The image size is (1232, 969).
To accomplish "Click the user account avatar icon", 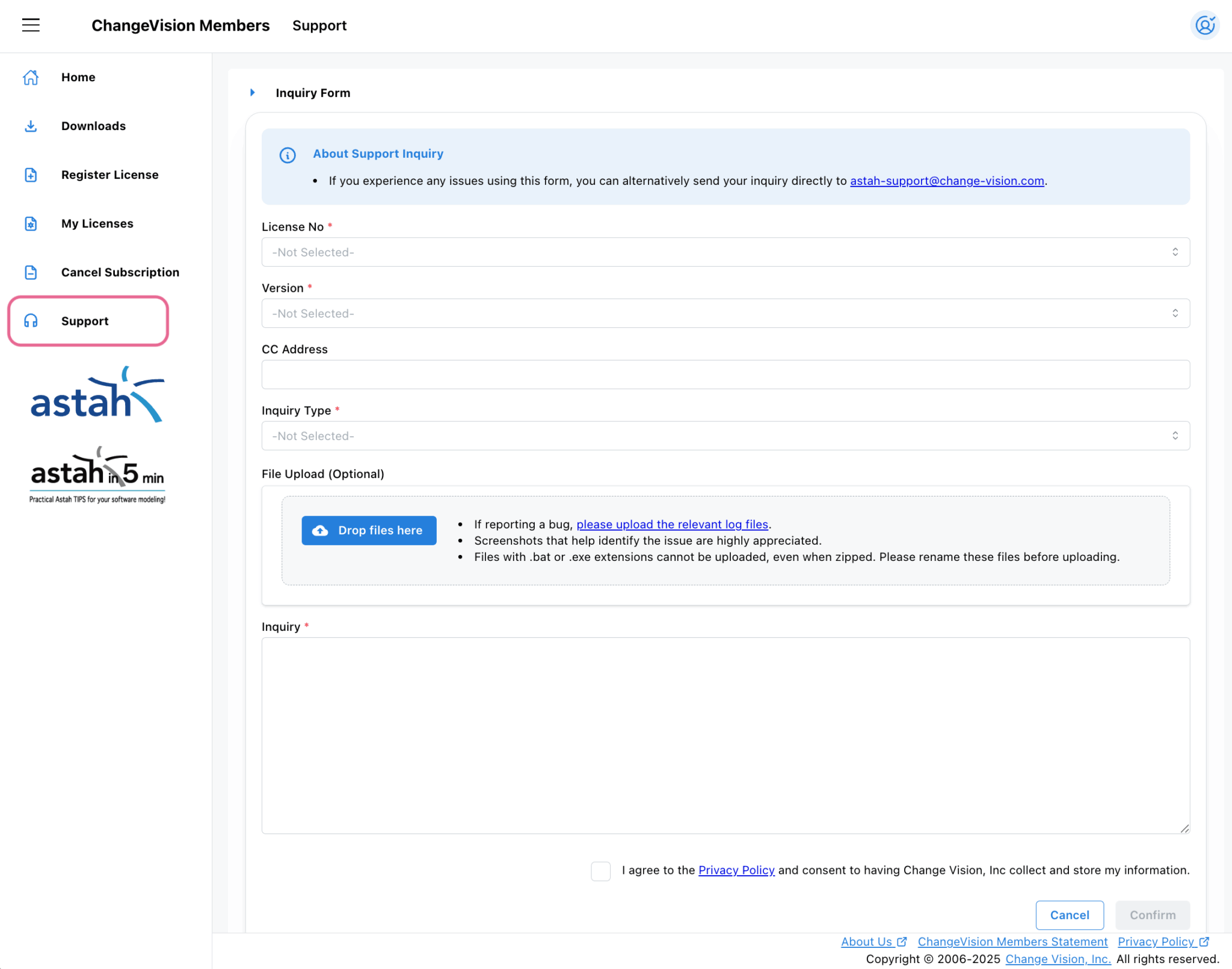I will click(1204, 25).
